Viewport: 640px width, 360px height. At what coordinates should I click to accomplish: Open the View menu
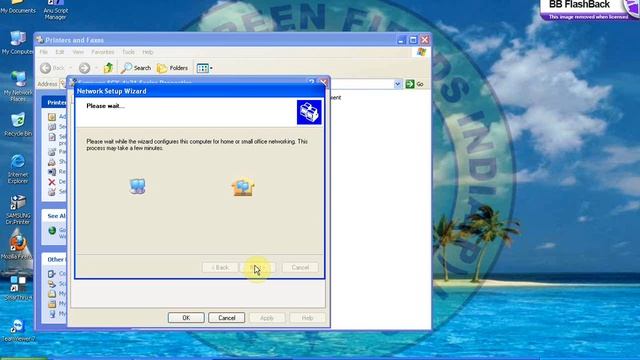pyautogui.click(x=78, y=52)
